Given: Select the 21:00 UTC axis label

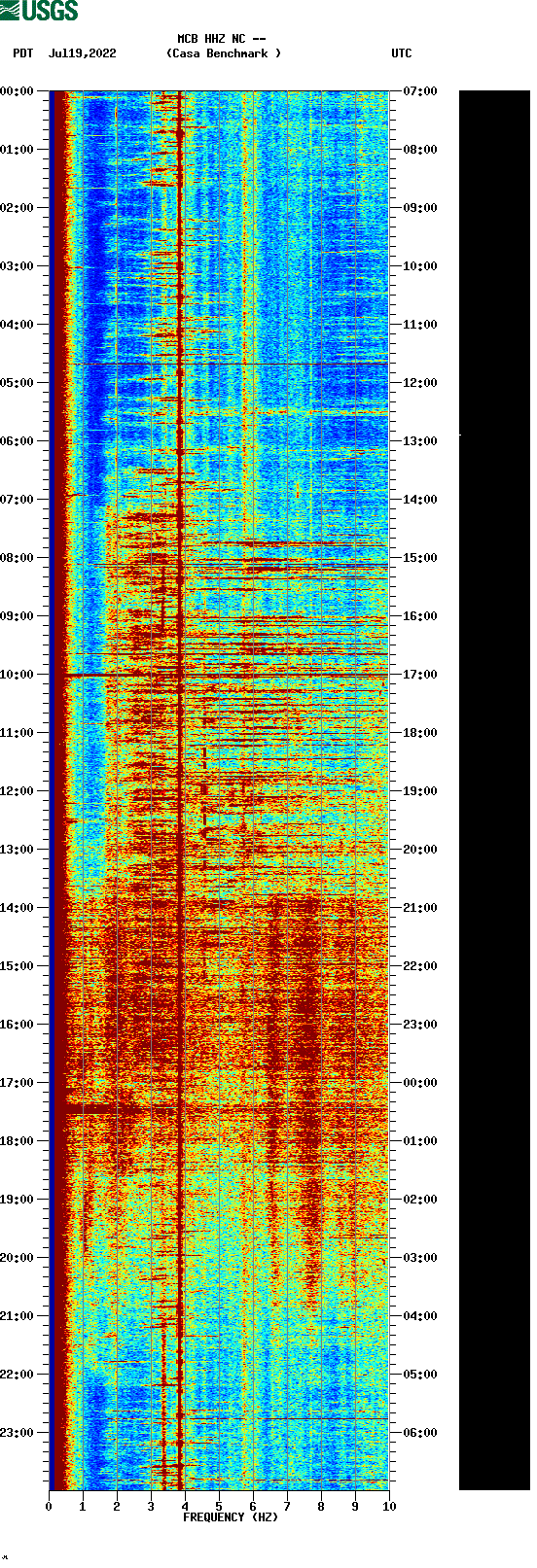Looking at the screenshot, I should coord(420,908).
